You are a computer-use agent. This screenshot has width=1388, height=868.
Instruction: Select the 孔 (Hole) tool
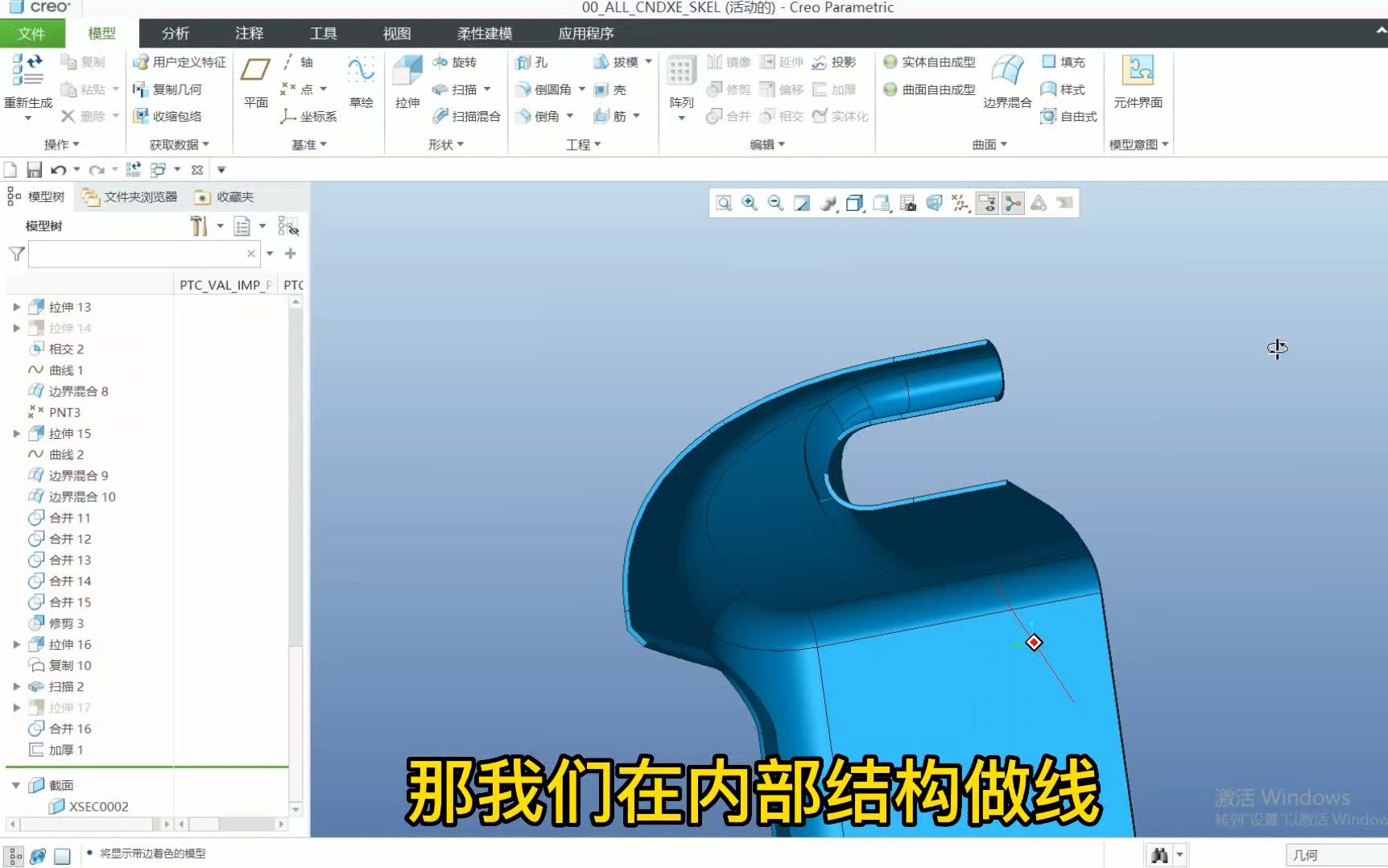[534, 61]
